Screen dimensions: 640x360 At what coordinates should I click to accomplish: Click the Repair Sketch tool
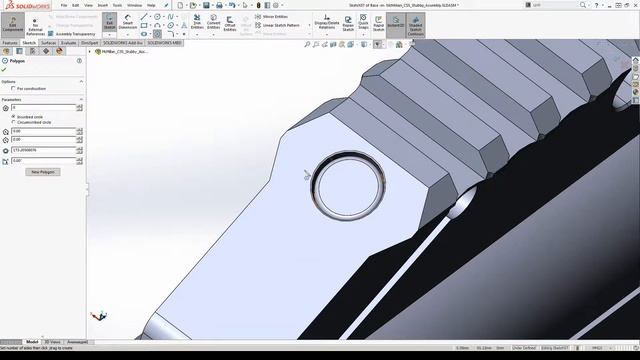coord(348,24)
